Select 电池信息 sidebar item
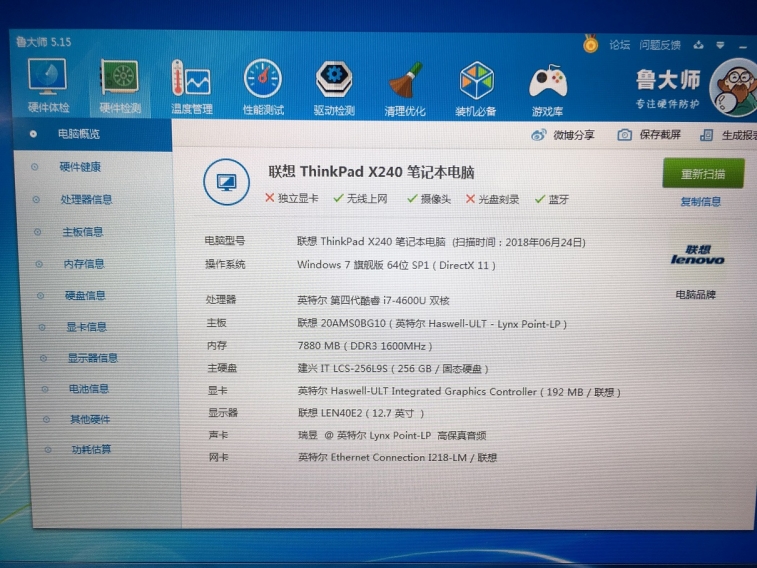 (x=89, y=388)
